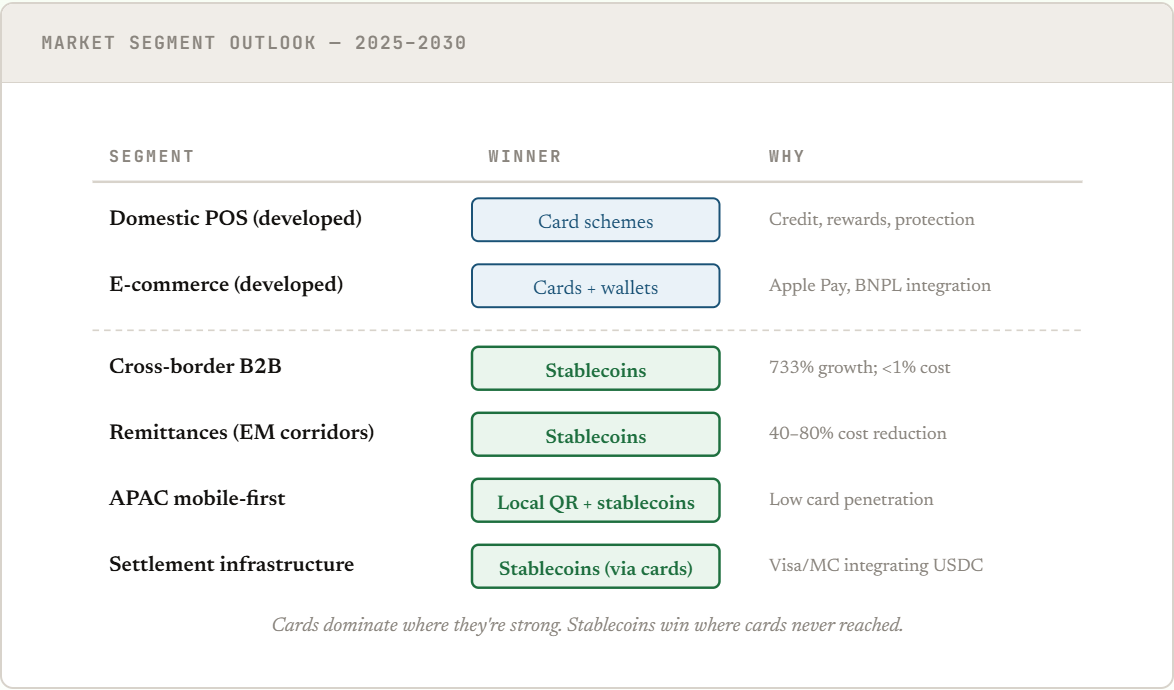The width and height of the screenshot is (1174, 690).
Task: Click the Card schemes winner badge
Action: point(595,220)
